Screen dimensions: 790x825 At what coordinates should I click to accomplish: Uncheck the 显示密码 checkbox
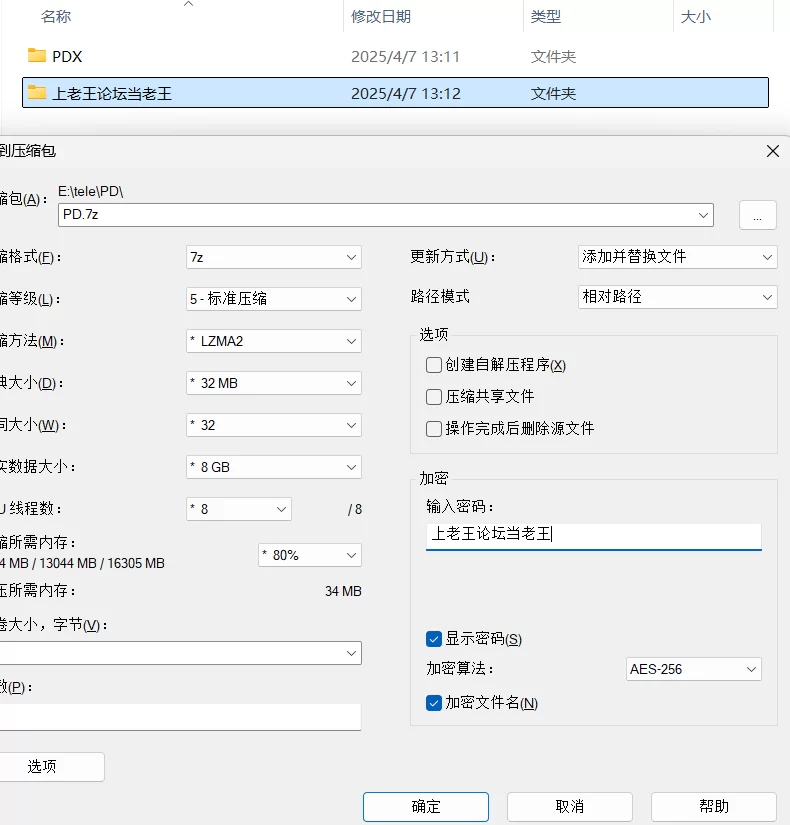434,639
